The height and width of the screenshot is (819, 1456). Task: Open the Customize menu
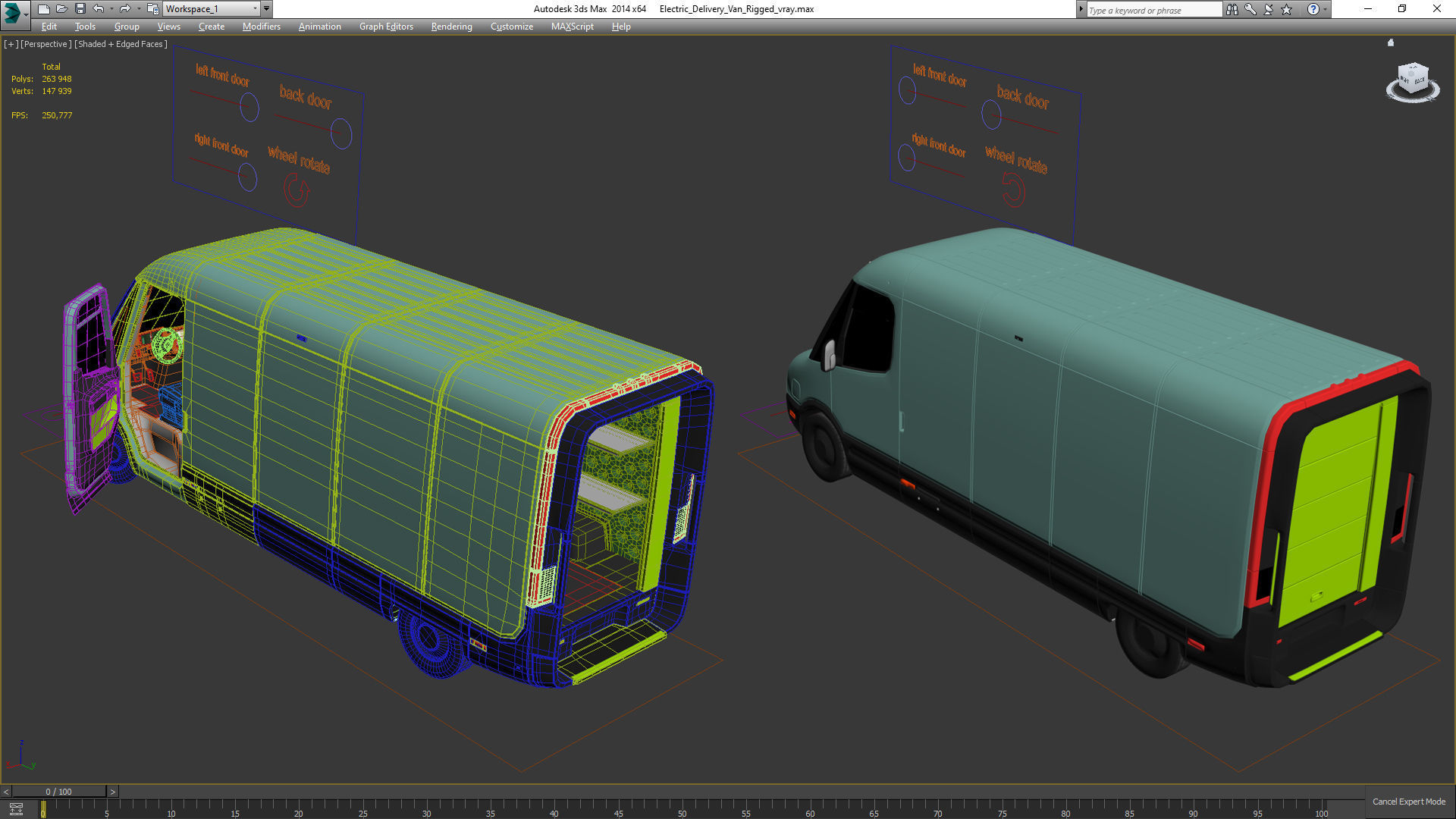click(x=511, y=27)
